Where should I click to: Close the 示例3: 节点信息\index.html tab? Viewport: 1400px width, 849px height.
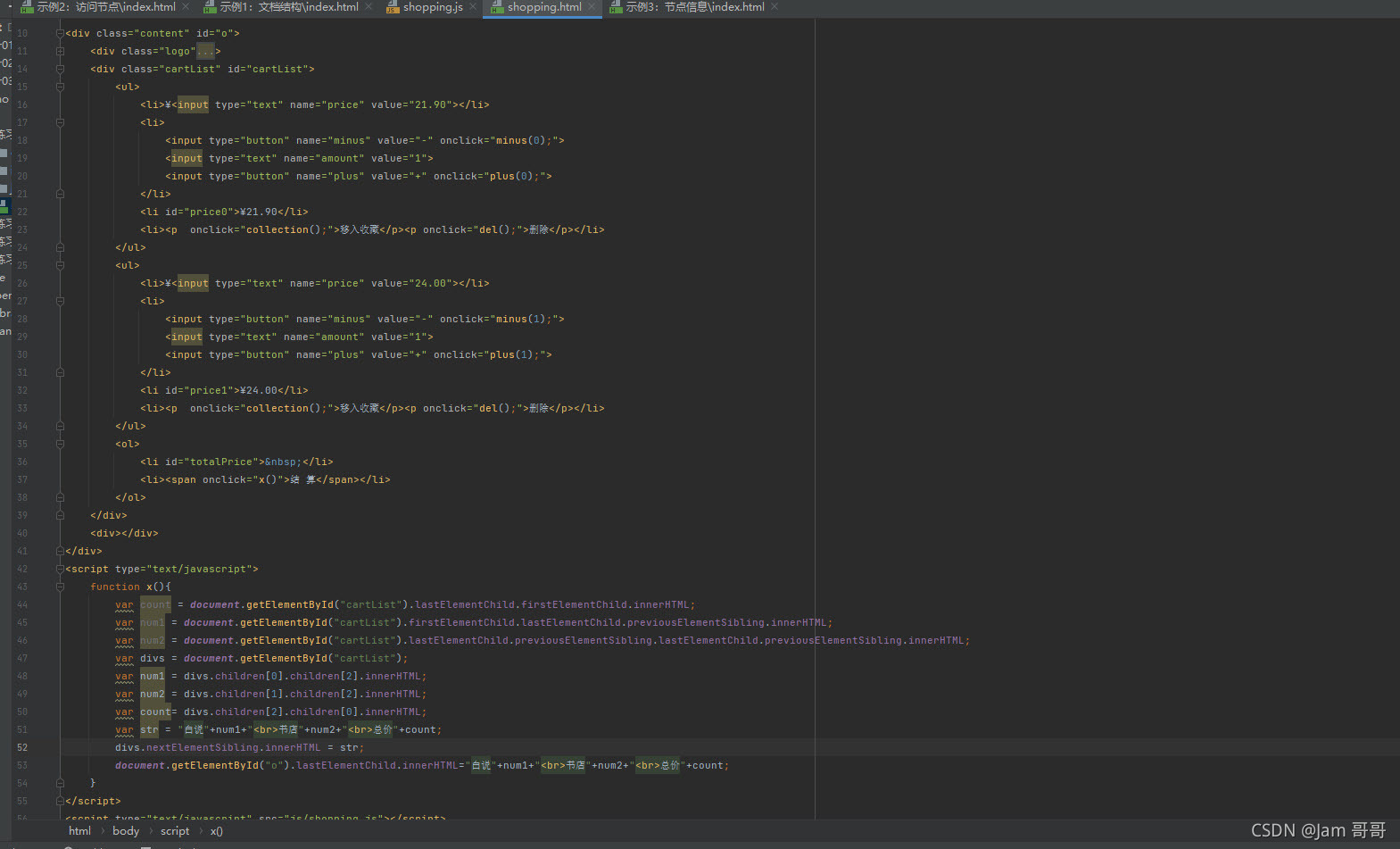pyautogui.click(x=775, y=7)
